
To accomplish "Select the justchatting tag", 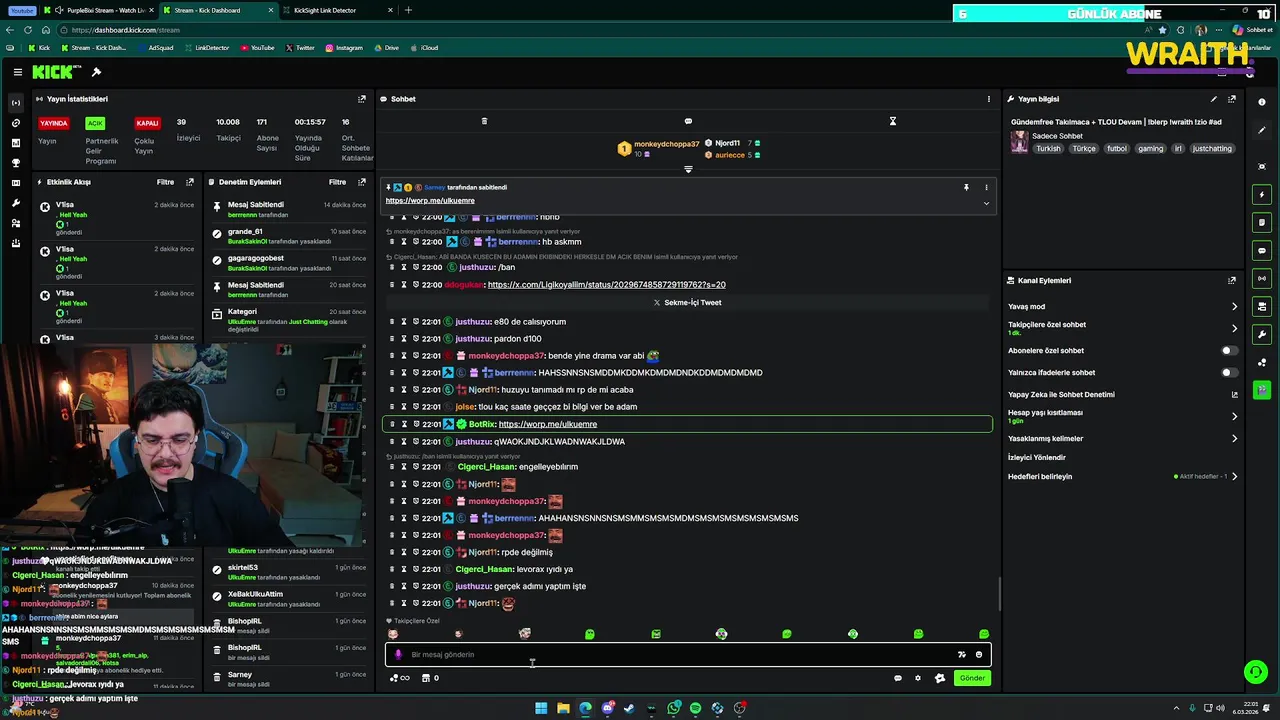I will [1212, 148].
